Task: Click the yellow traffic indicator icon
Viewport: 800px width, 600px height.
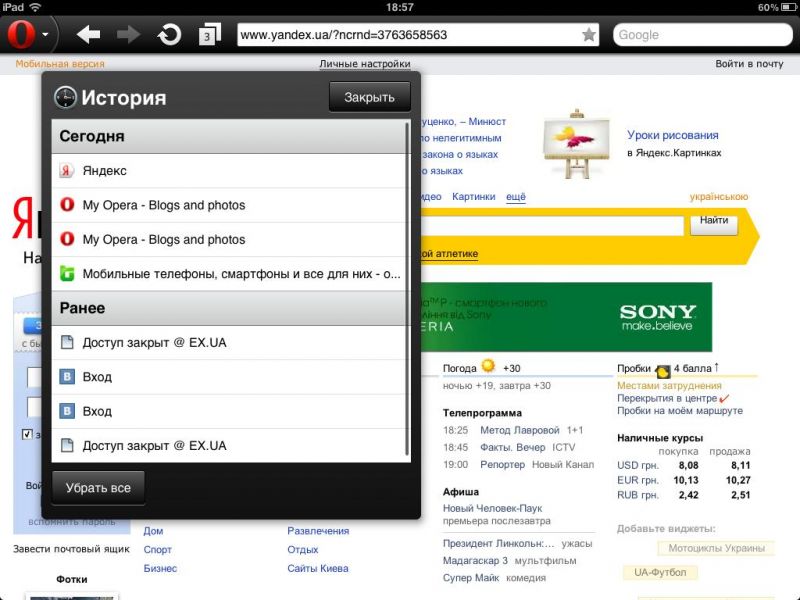Action: pyautogui.click(x=662, y=369)
